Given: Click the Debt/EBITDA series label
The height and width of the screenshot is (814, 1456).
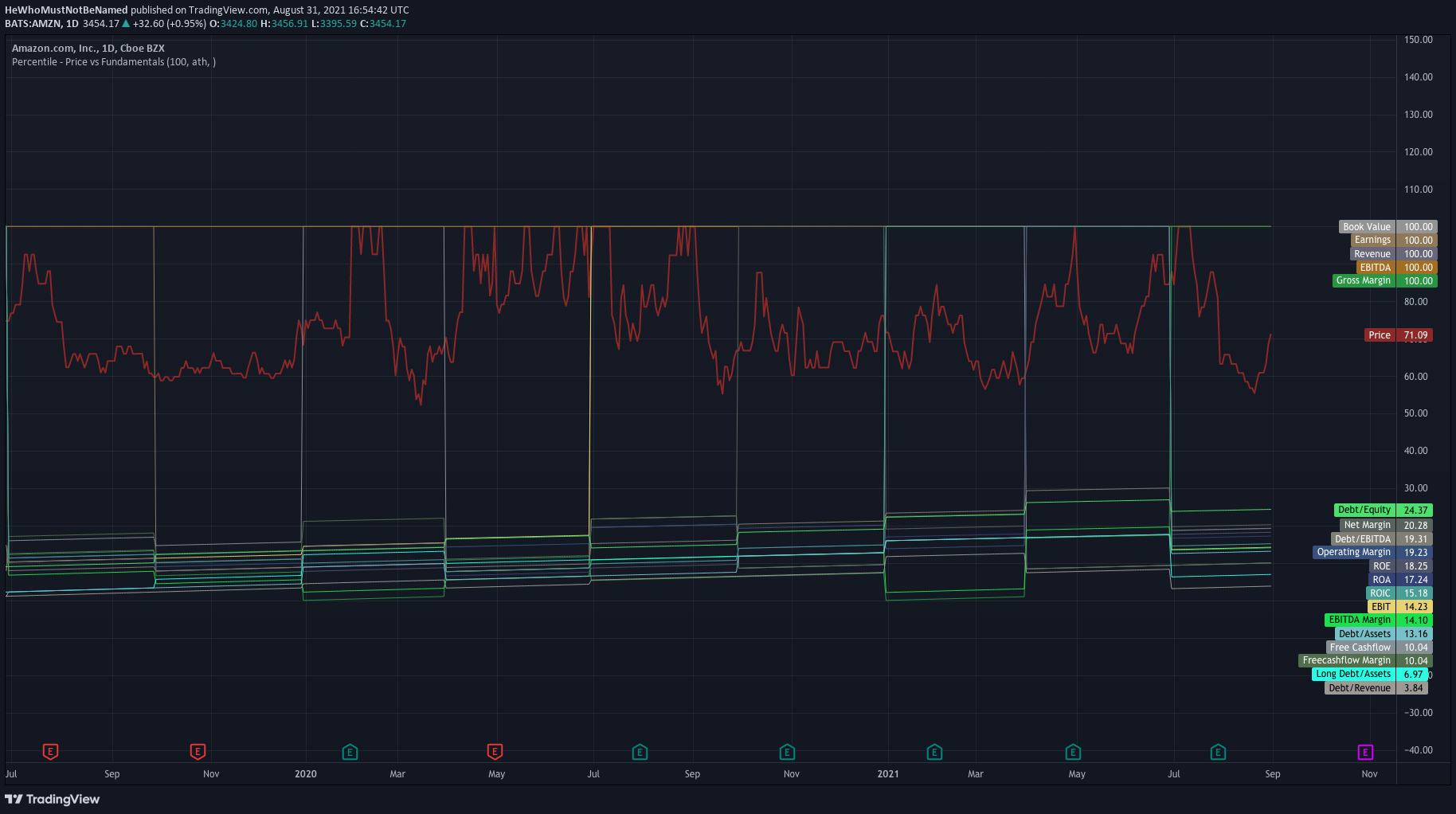Looking at the screenshot, I should (1363, 539).
